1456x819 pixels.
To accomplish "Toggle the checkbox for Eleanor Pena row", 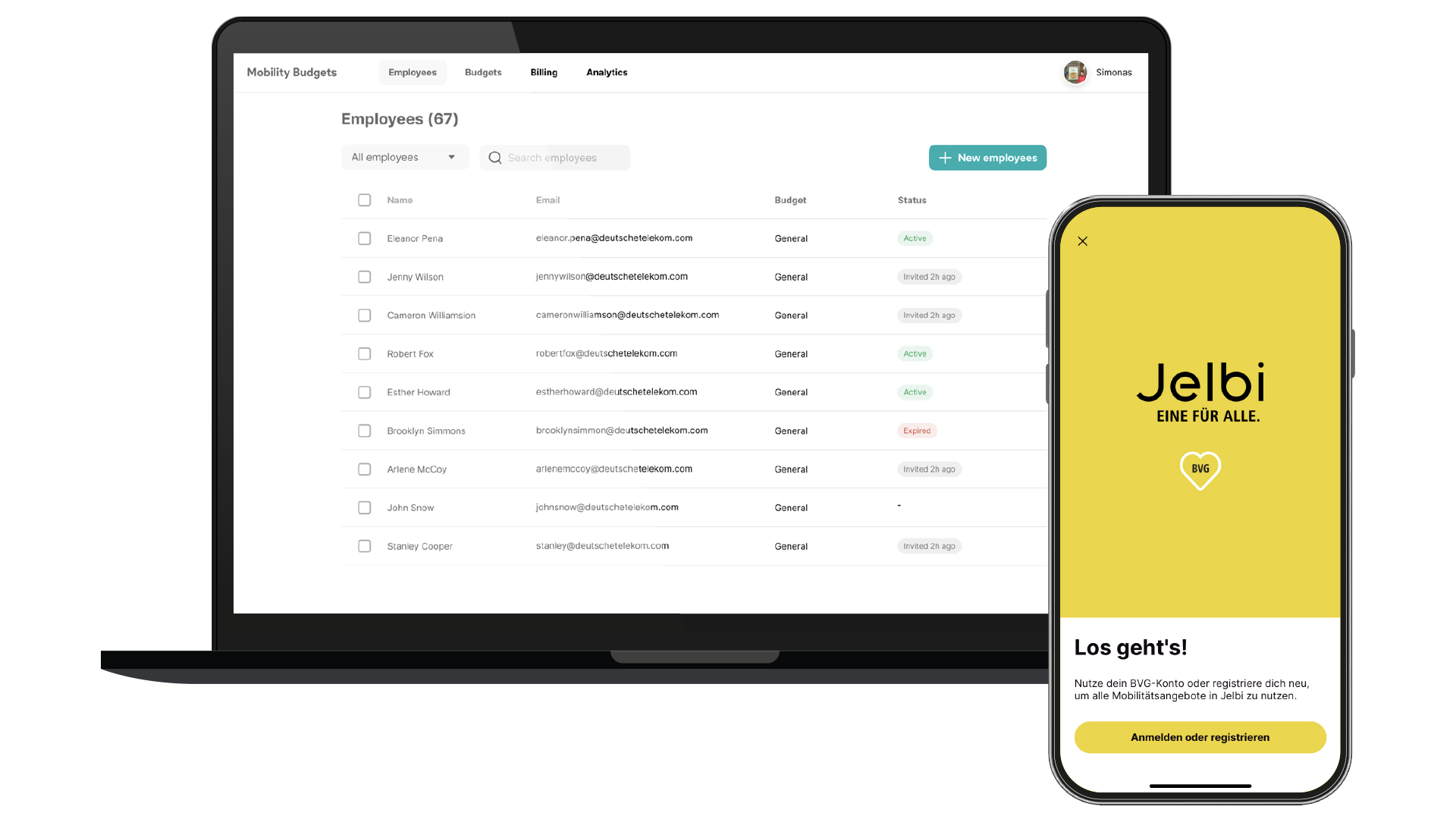I will 364,238.
